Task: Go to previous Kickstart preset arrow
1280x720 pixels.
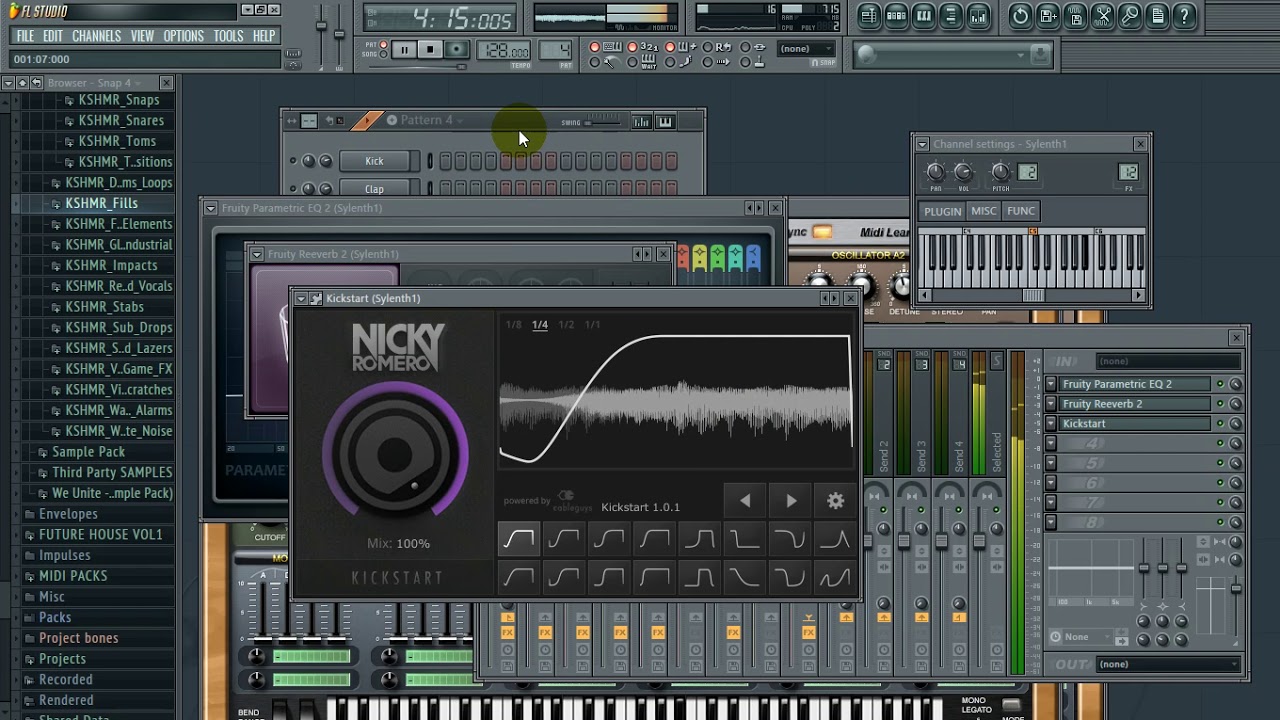Action: click(x=745, y=501)
